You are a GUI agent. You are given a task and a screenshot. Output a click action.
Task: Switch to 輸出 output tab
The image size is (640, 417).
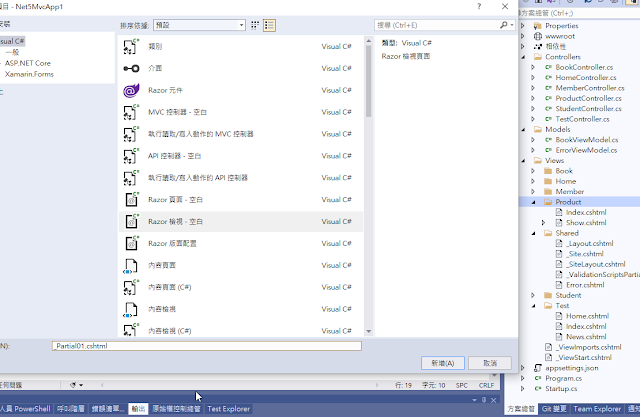138,409
